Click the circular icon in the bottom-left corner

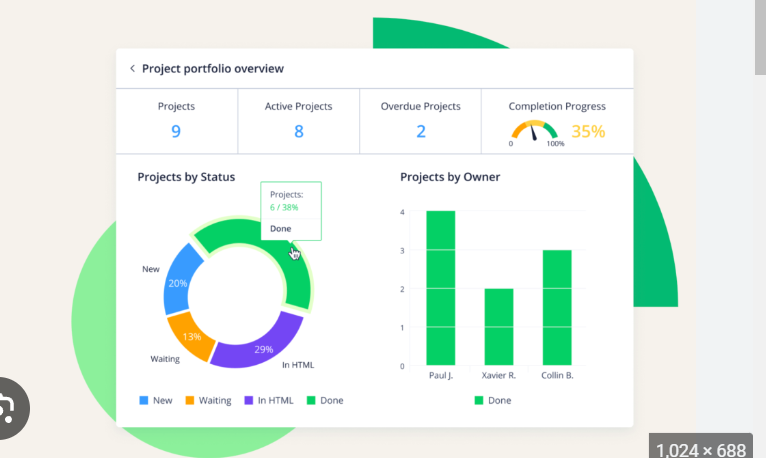point(10,408)
